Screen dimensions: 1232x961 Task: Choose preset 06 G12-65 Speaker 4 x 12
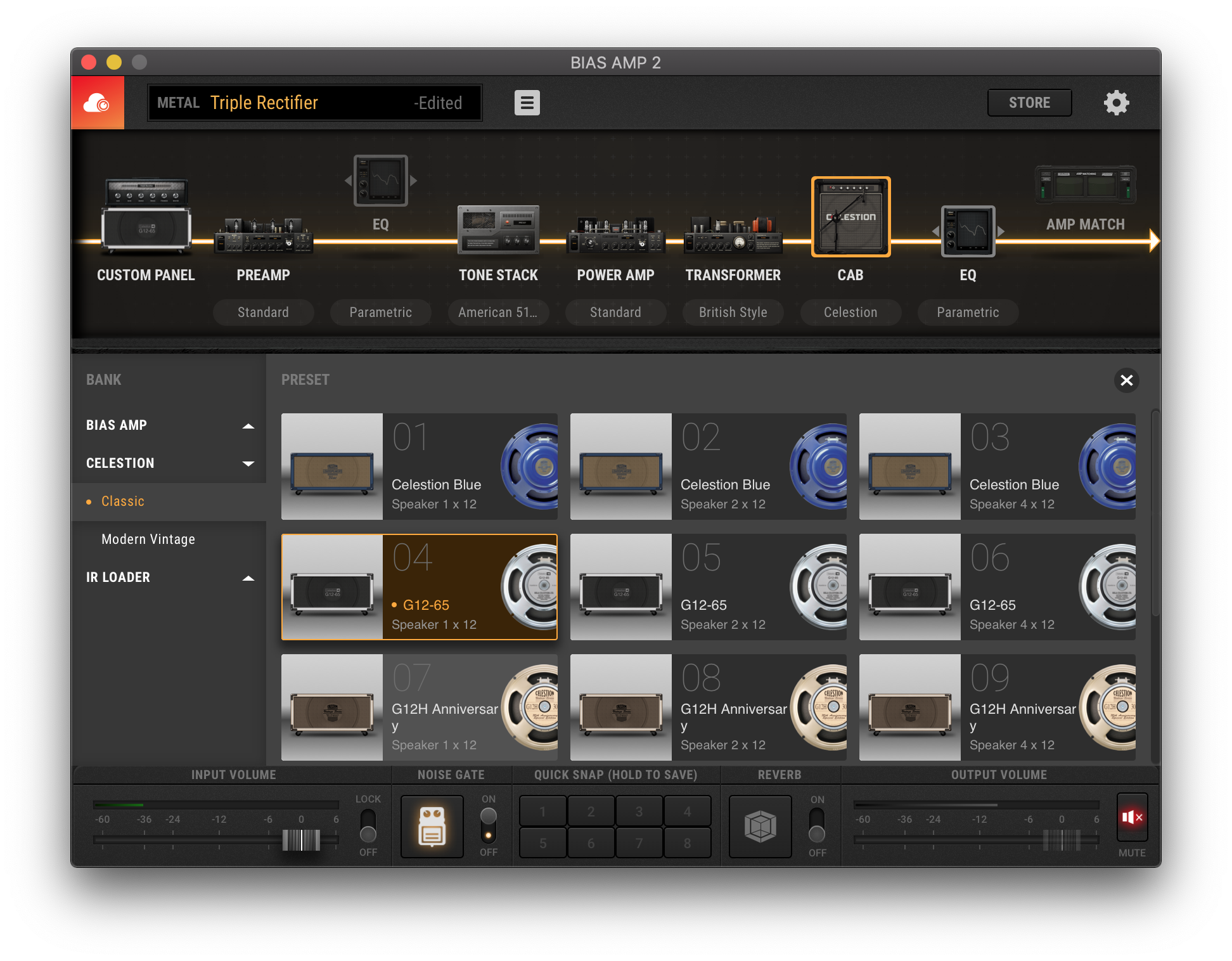(x=998, y=587)
